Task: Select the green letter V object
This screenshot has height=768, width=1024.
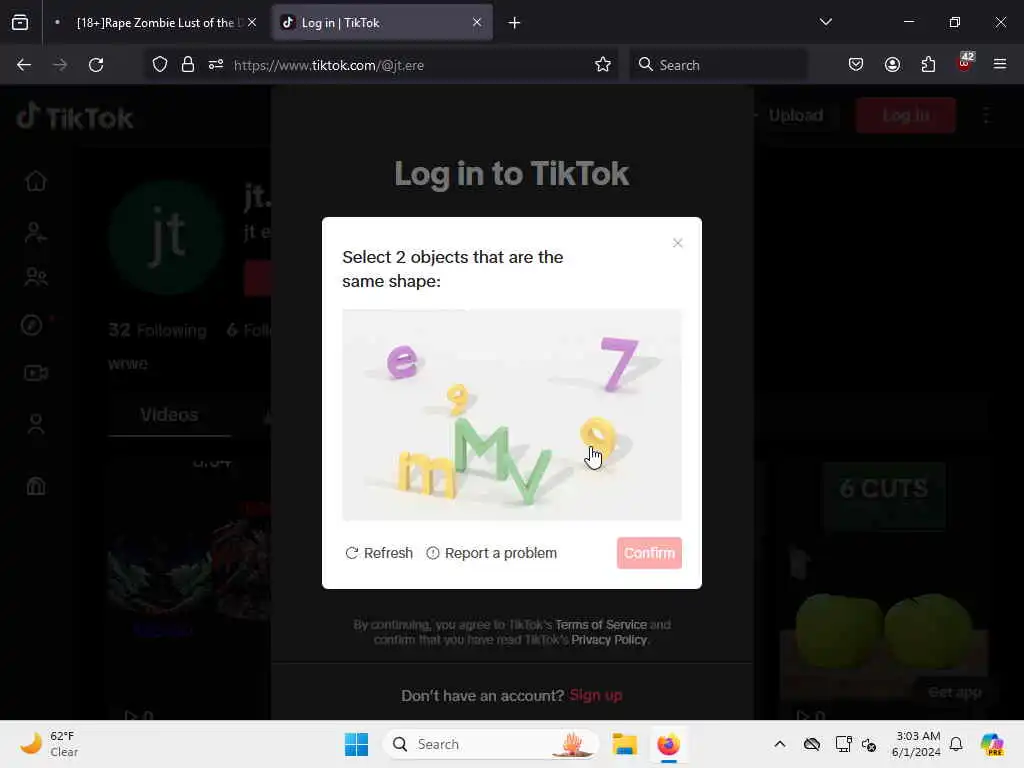Action: pyautogui.click(x=530, y=477)
